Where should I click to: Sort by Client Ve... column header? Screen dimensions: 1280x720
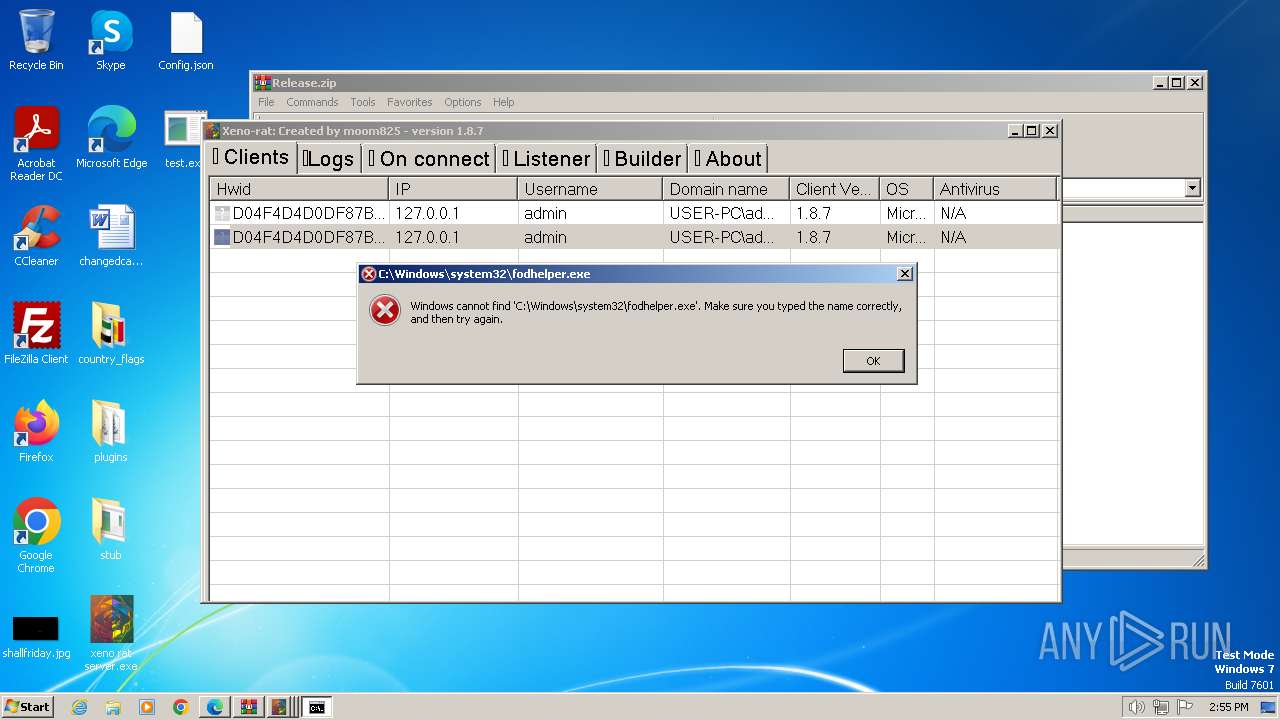tap(835, 189)
